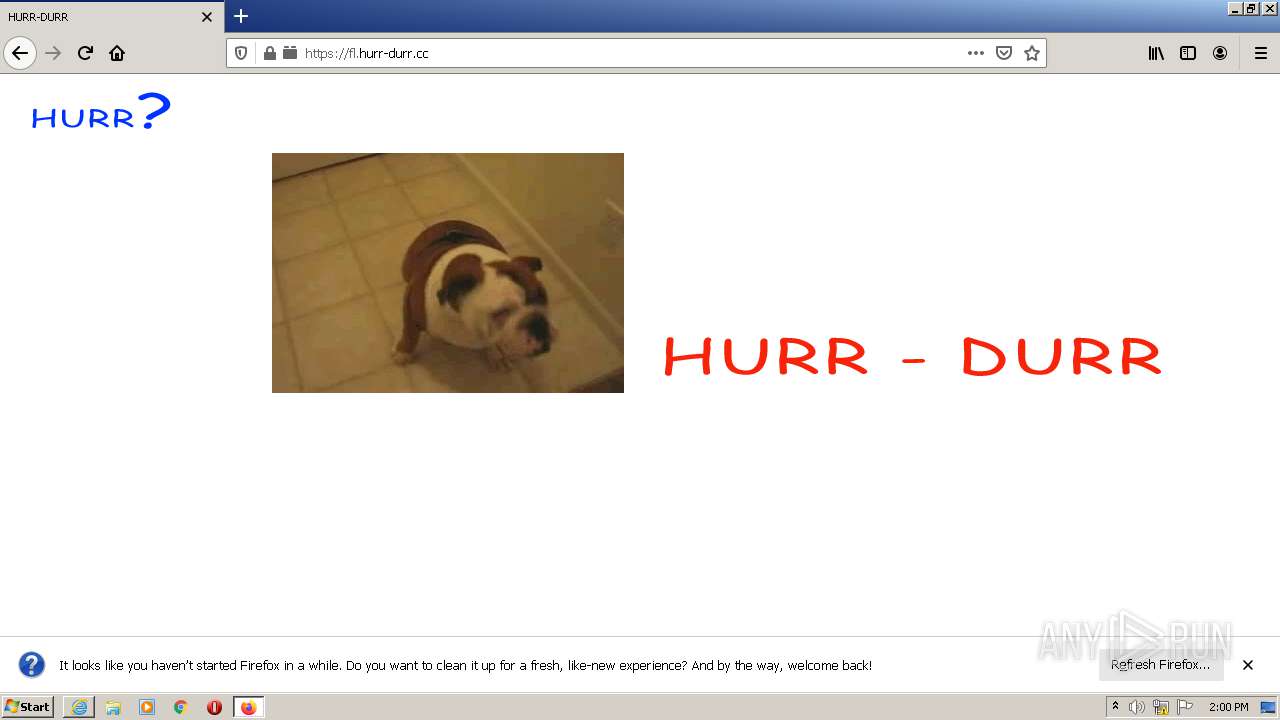This screenshot has width=1280, height=720.
Task: Open the Windows Start menu
Action: coord(28,707)
